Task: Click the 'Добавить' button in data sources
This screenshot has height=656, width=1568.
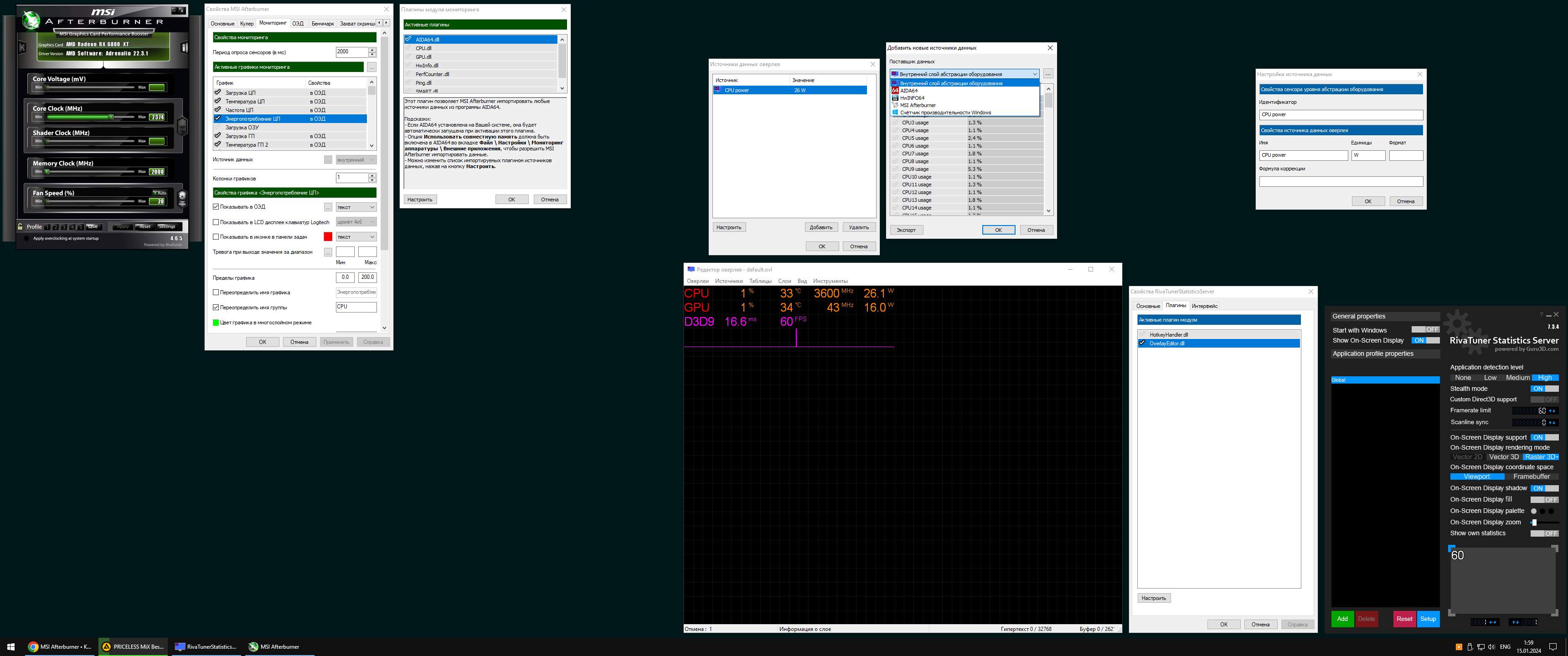Action: [x=820, y=228]
